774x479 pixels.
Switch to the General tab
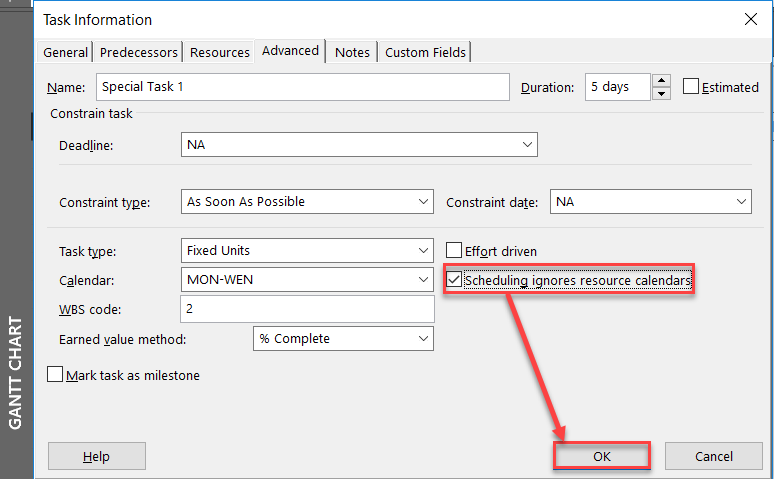pyautogui.click(x=66, y=52)
